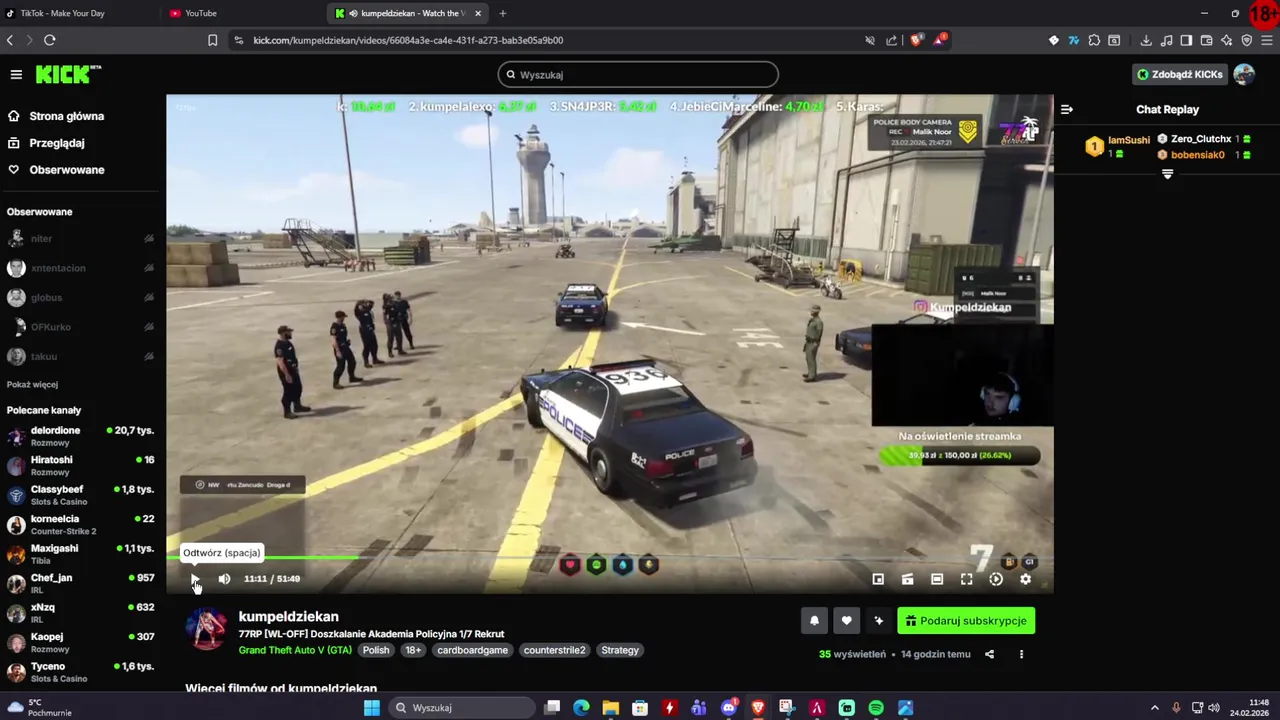Screen dimensions: 1280x720
Task: Open kumpeldziekan channel avatar
Action: [207, 629]
